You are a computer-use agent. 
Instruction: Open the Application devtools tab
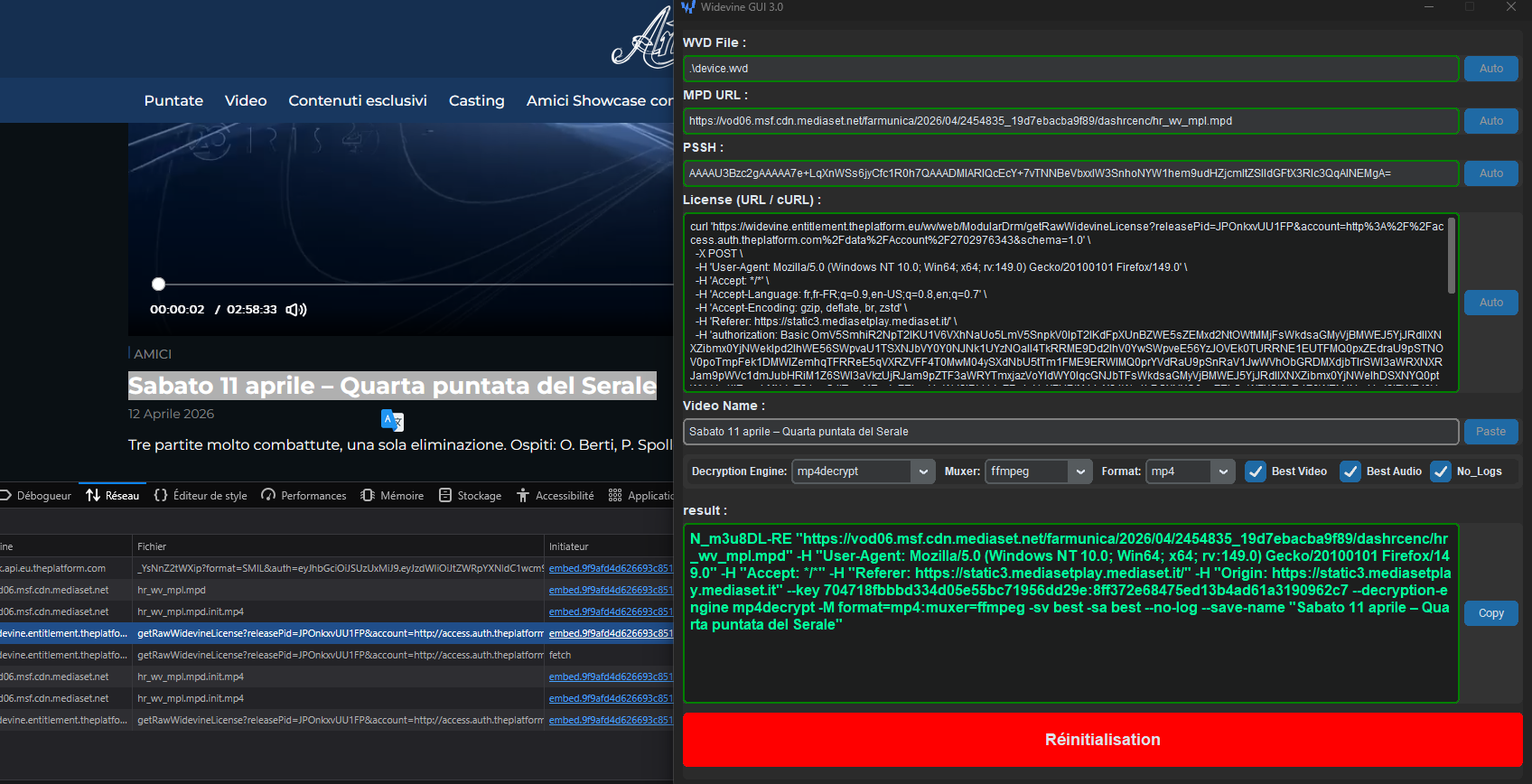pos(641,496)
